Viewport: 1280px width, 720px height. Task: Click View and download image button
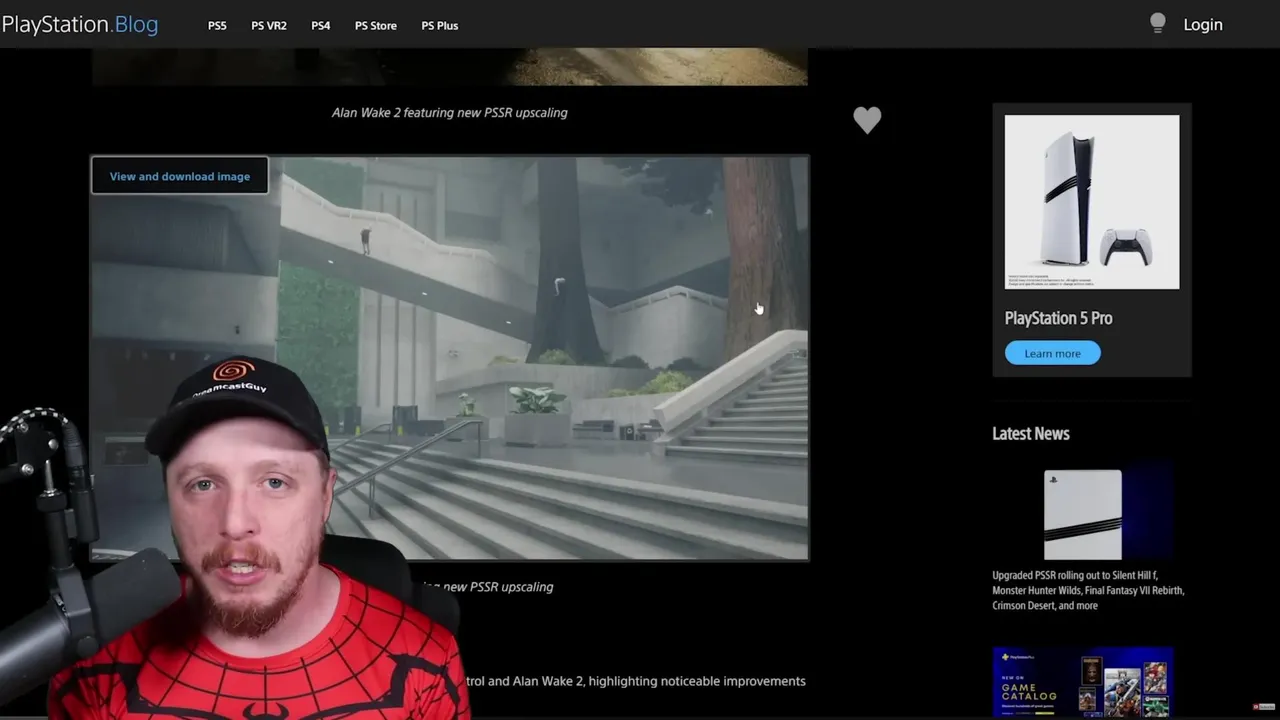coord(180,176)
